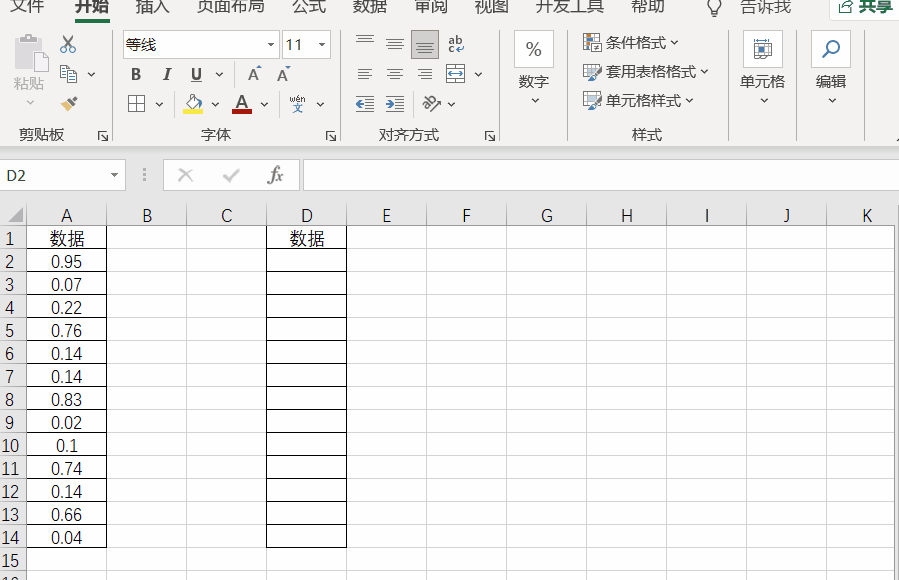This screenshot has width=899, height=580.
Task: Expand underline style arrow
Action: pos(219,75)
